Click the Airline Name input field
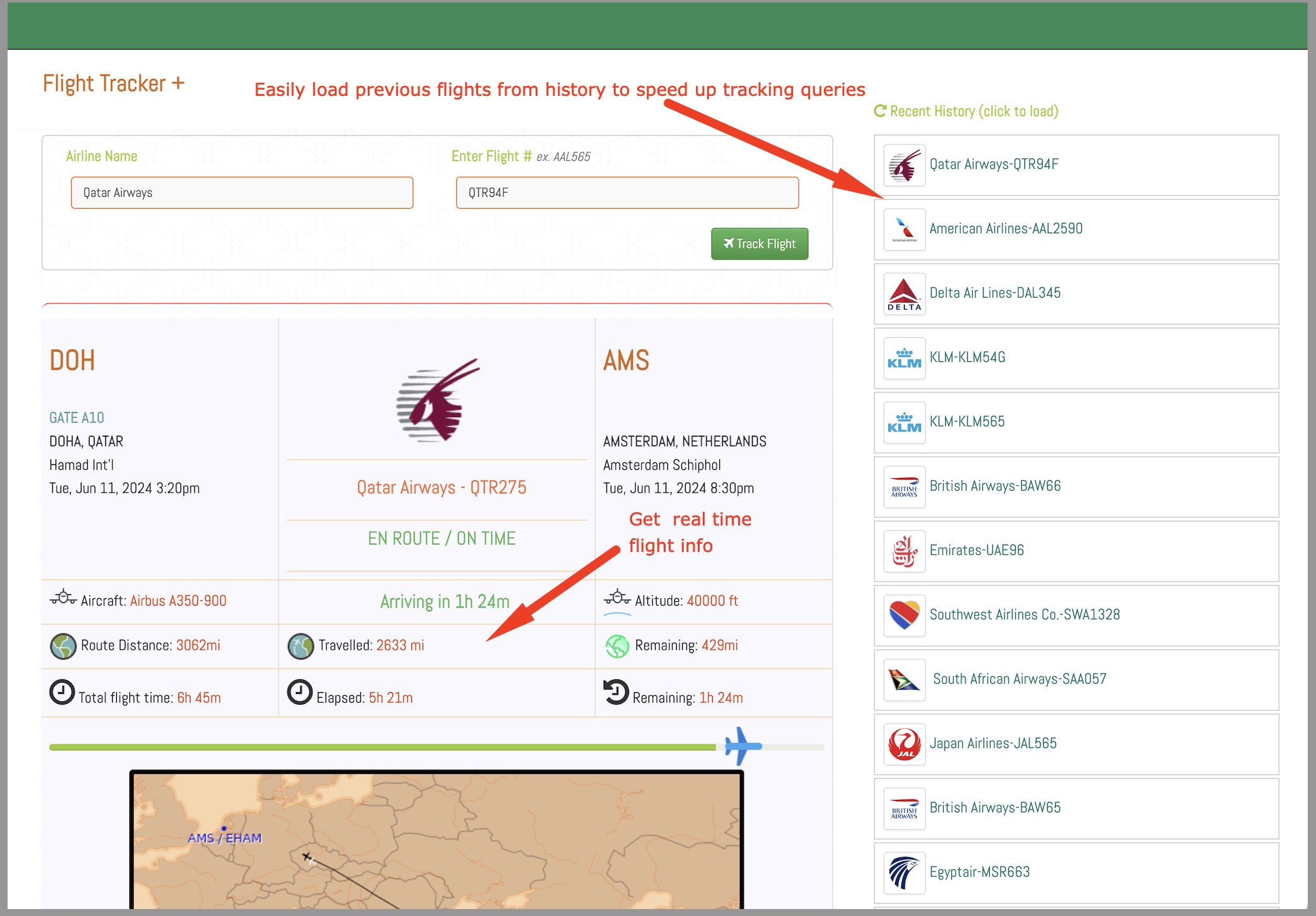Image resolution: width=1316 pixels, height=916 pixels. pos(242,192)
